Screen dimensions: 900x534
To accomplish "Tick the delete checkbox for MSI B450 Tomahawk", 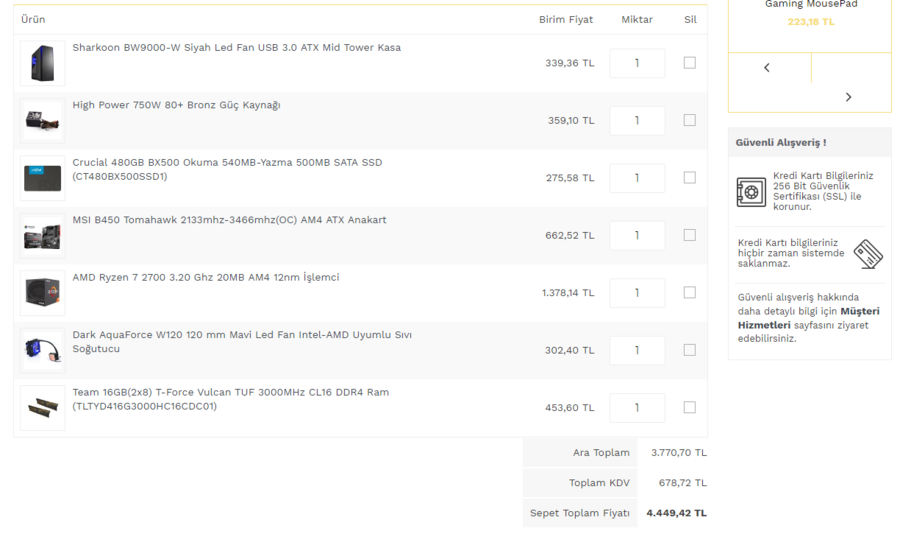I will pos(689,235).
